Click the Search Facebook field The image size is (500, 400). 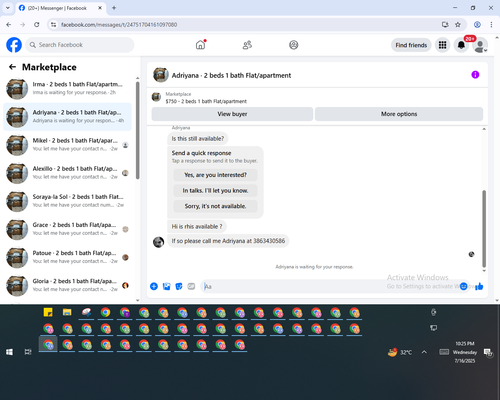[80, 45]
